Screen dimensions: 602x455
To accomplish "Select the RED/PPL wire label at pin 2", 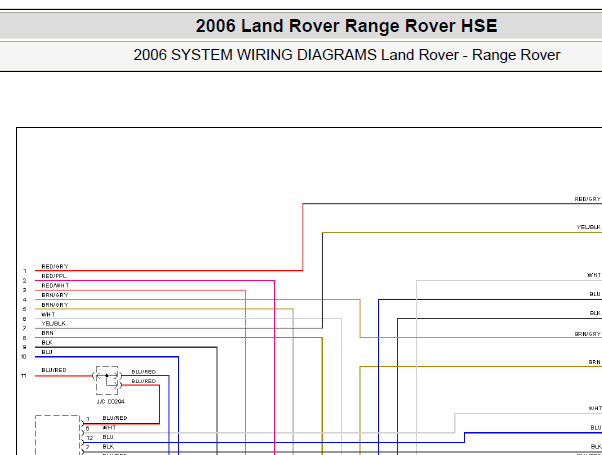I will coord(54,276).
